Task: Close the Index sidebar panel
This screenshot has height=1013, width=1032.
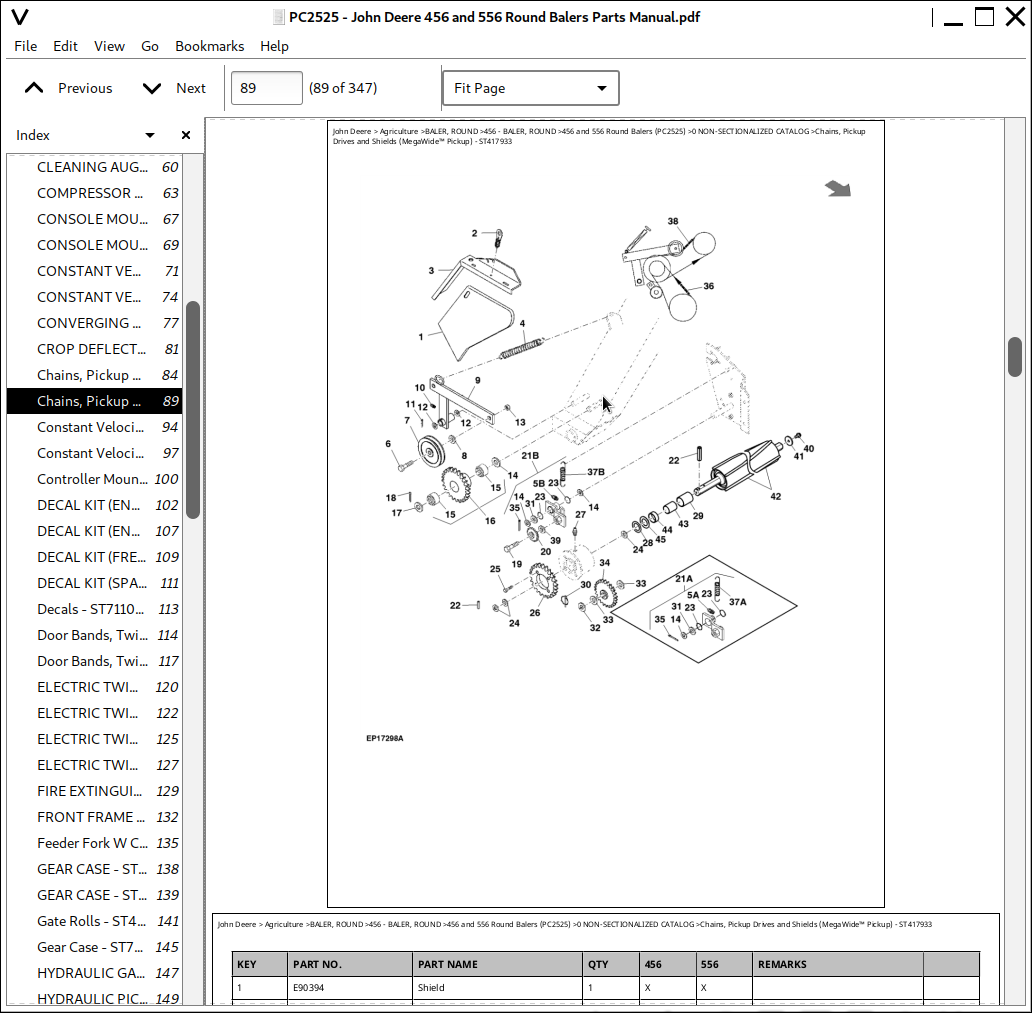Action: pyautogui.click(x=185, y=135)
